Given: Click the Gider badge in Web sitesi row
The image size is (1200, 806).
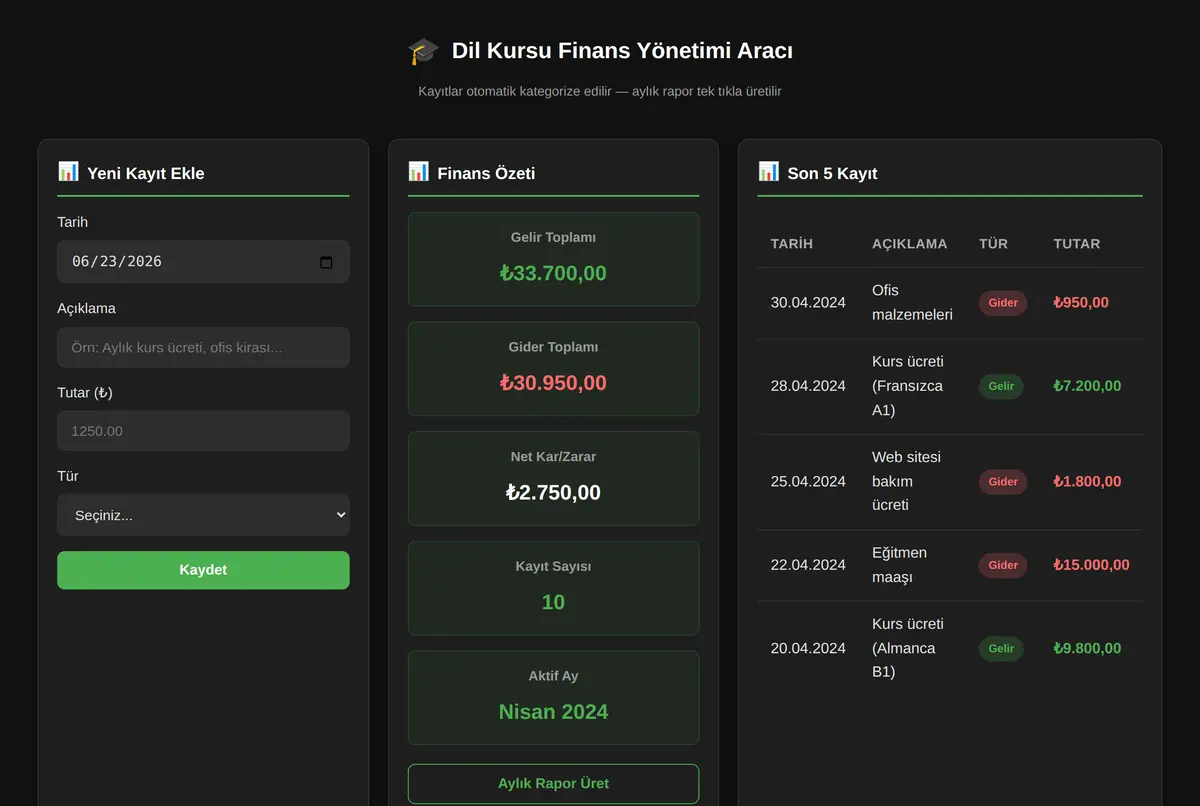Looking at the screenshot, I should point(1003,482).
